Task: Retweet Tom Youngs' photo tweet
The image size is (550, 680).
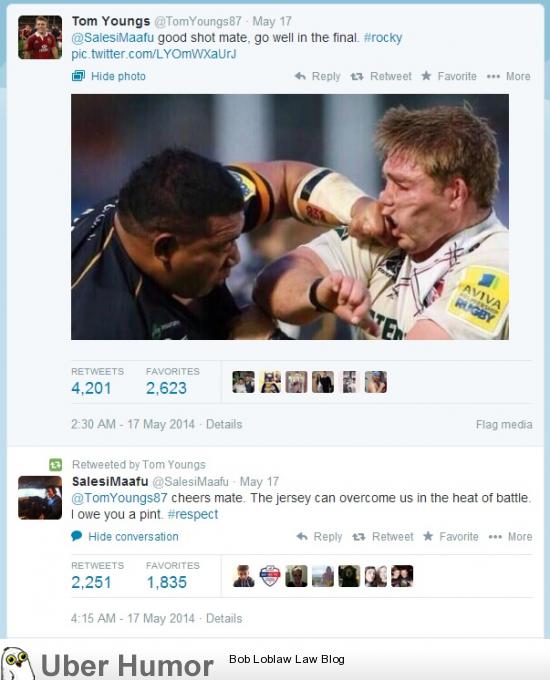Action: [381, 76]
